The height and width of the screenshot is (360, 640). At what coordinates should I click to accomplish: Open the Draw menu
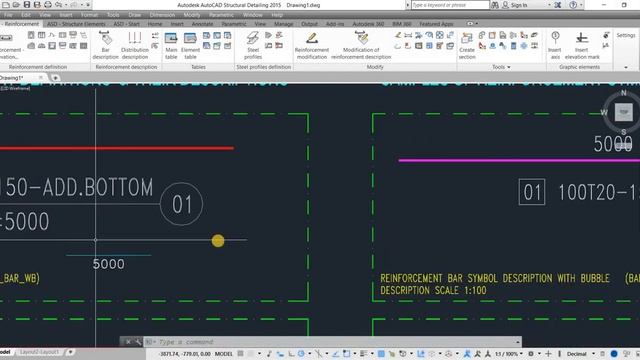[135, 15]
